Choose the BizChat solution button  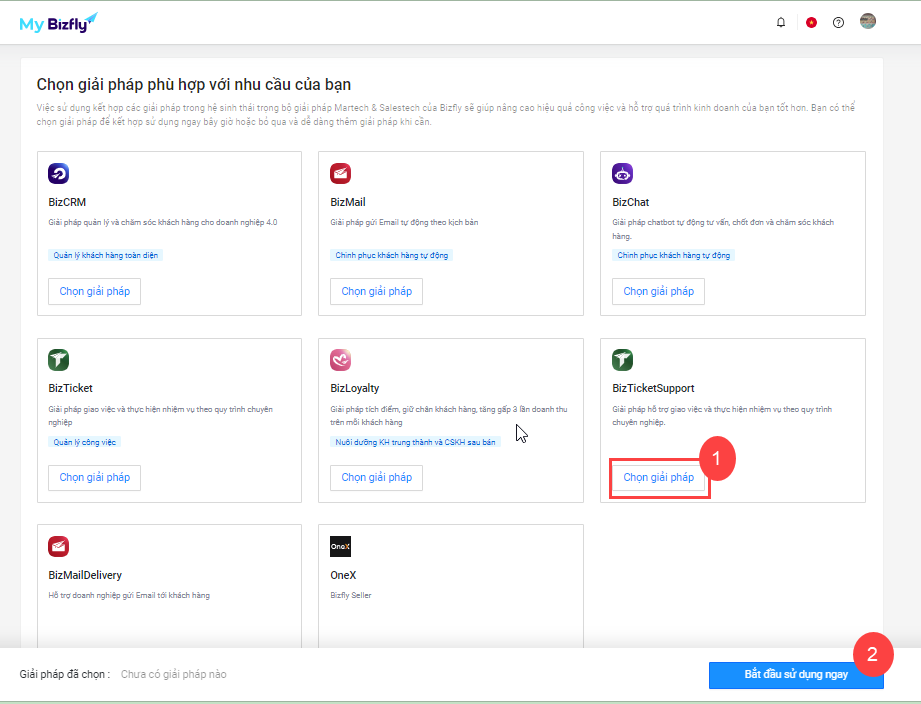coord(658,291)
